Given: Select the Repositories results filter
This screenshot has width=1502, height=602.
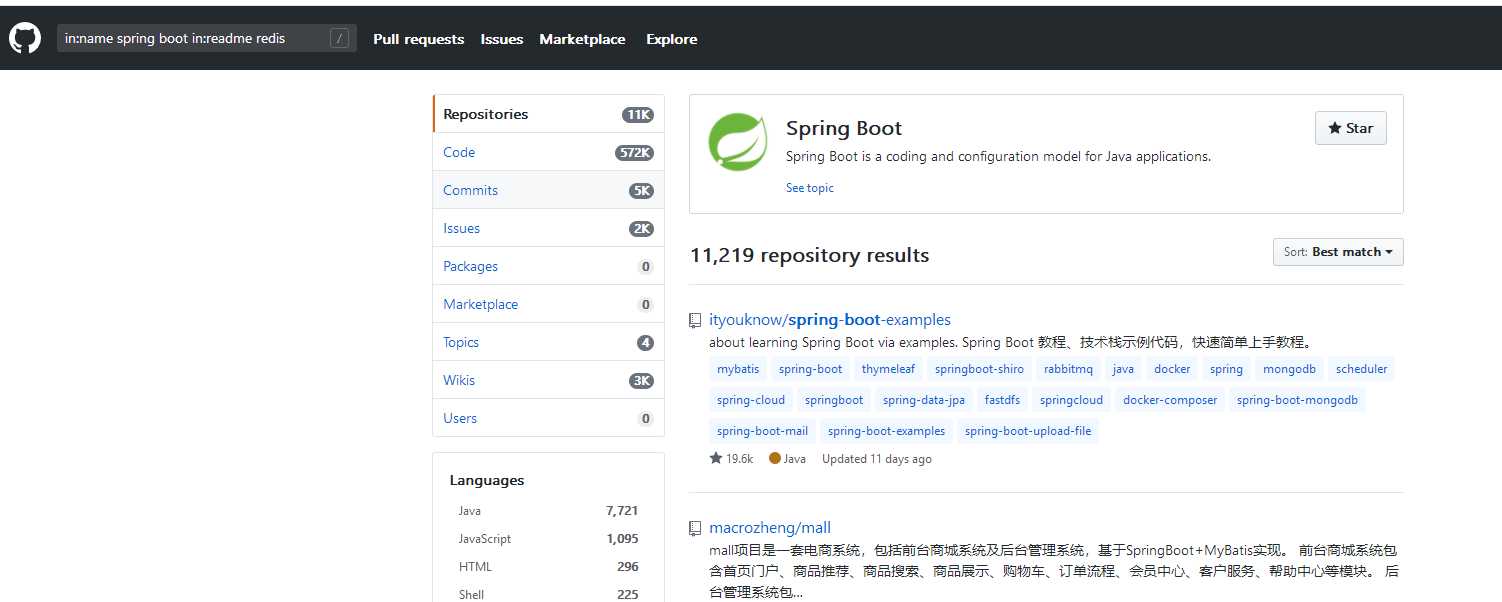Looking at the screenshot, I should pyautogui.click(x=548, y=114).
